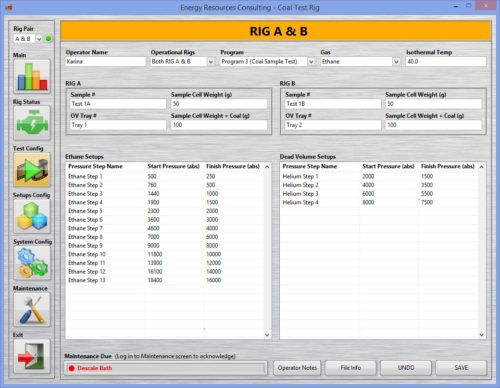Select the Ethane Step 11 row

[x=165, y=263]
